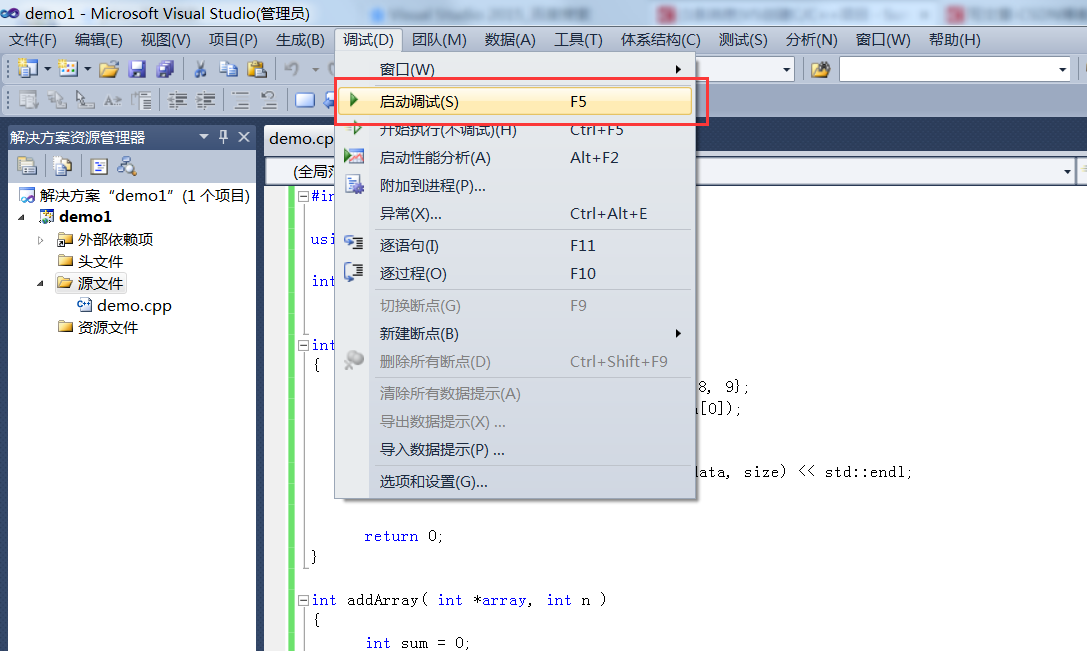The image size is (1087, 651).
Task: Open the solution configuration combo box arrow
Action: coord(786,69)
